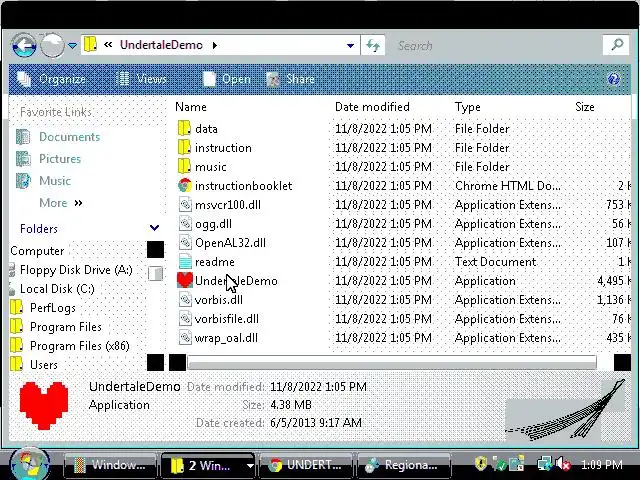This screenshot has width=640, height=480.
Task: Click the 4.38 MB size value
Action: tap(291, 405)
